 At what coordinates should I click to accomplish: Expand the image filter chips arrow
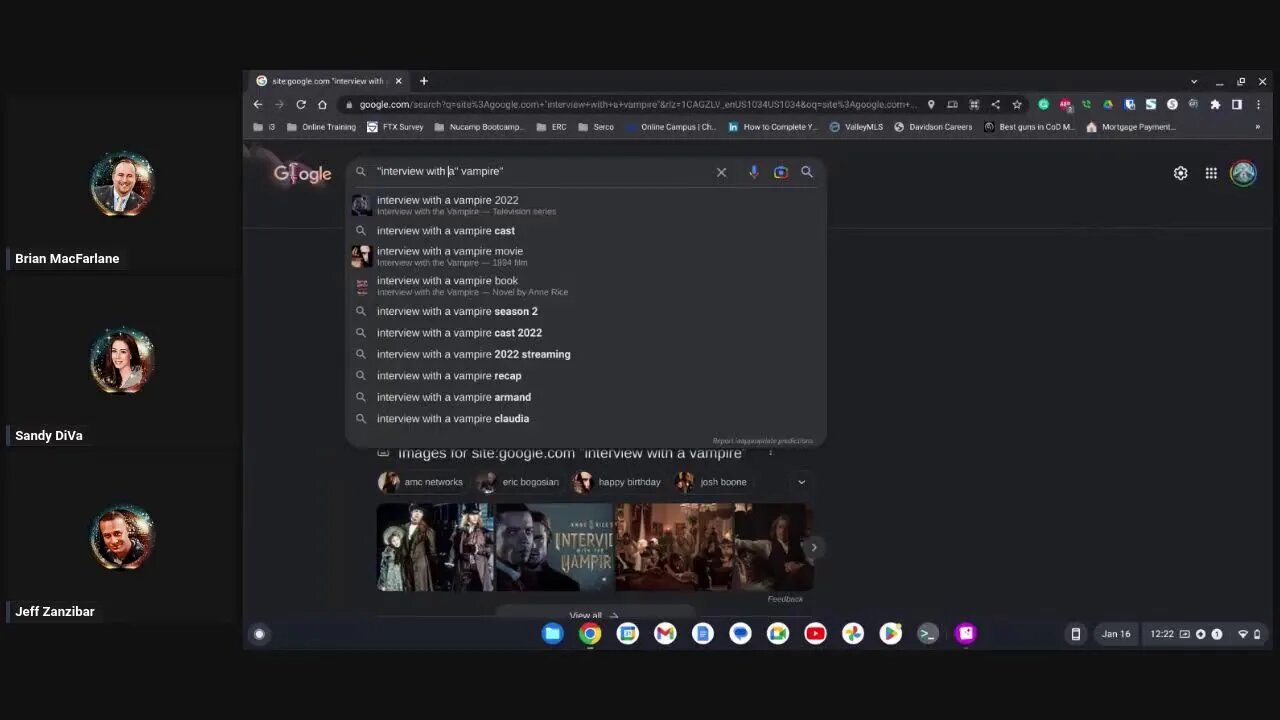point(801,482)
